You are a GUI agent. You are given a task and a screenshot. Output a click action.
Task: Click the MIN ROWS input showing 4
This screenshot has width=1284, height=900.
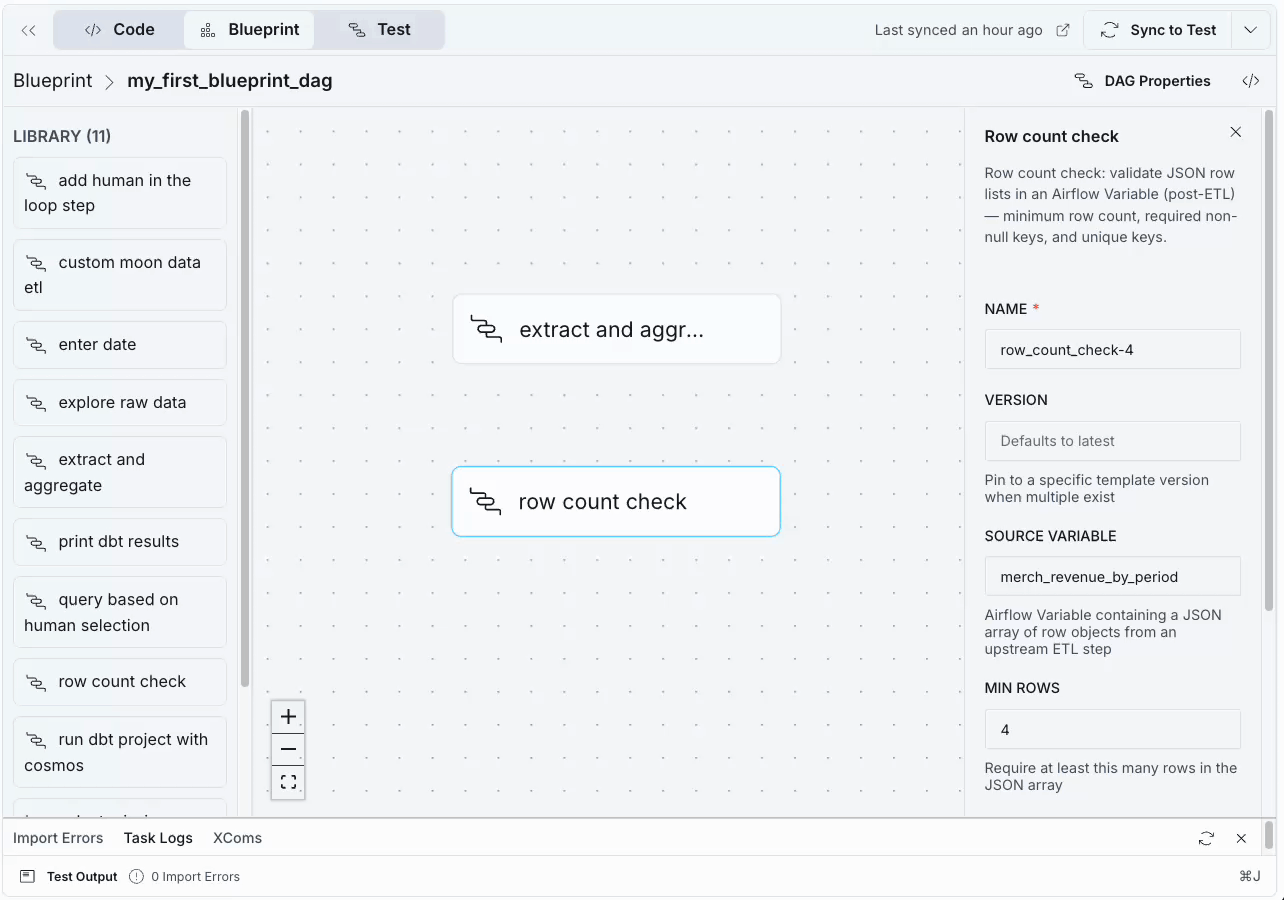1112,729
